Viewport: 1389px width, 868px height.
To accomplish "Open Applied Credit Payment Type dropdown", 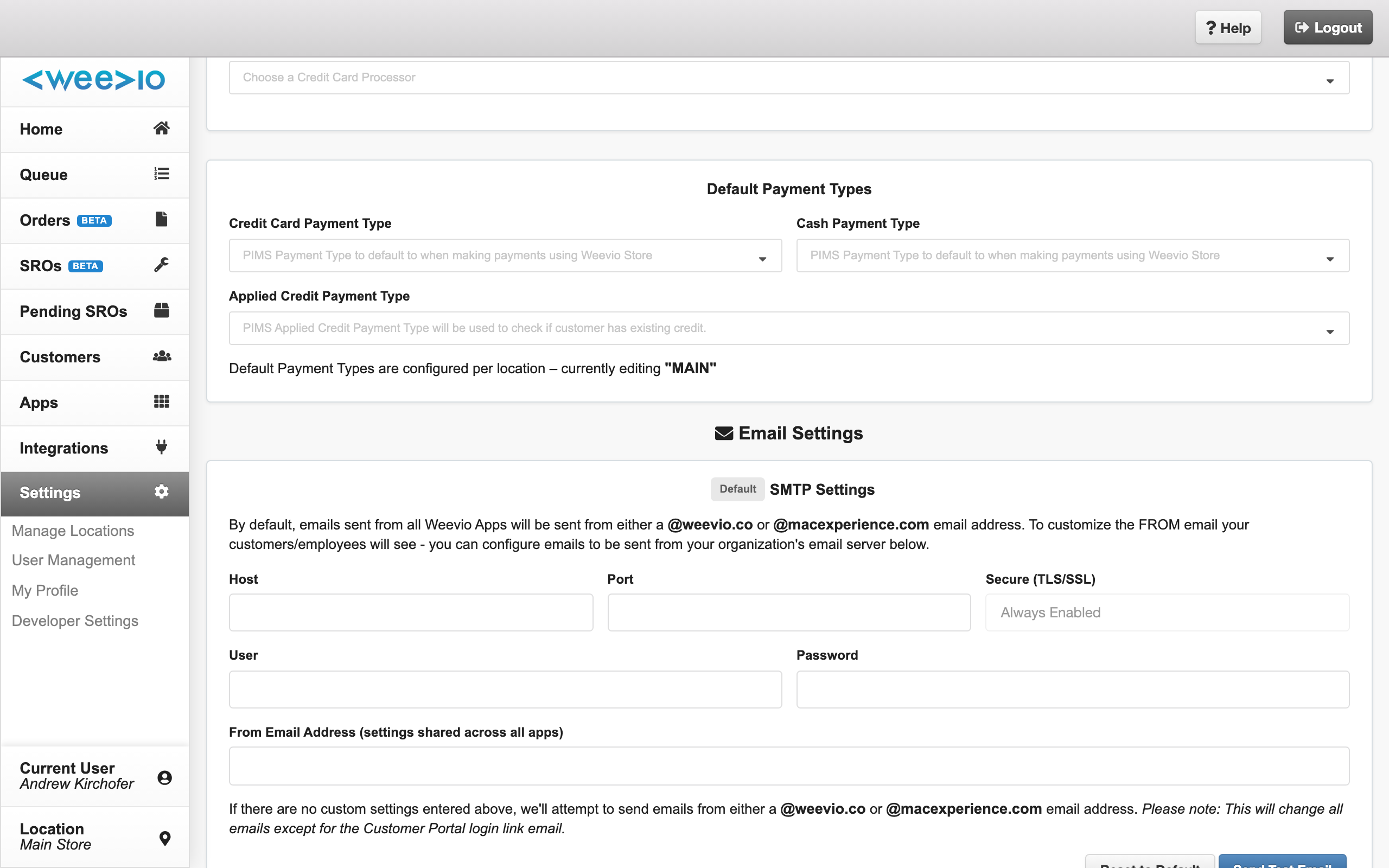I will (788, 328).
